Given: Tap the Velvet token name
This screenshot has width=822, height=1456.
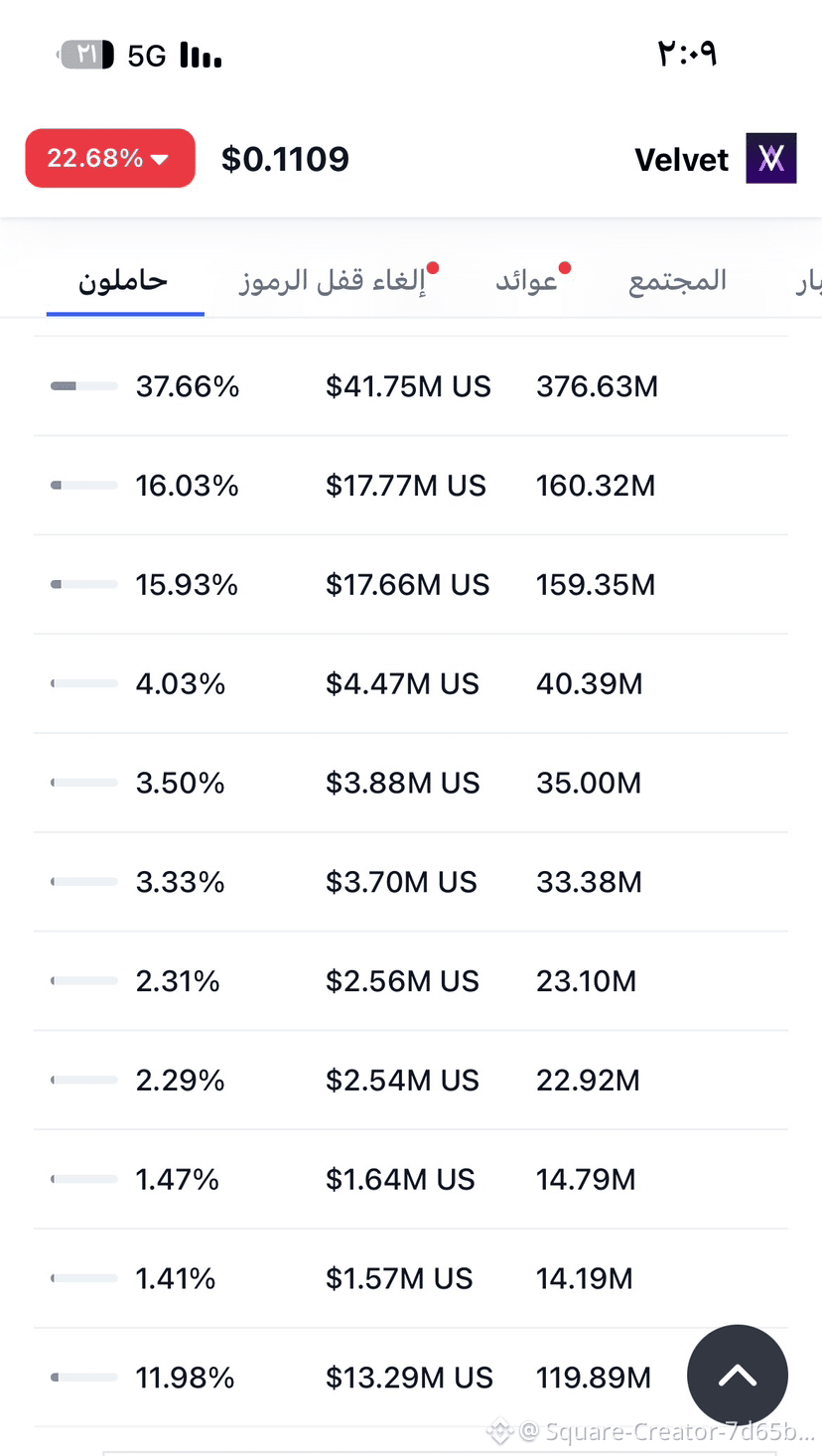Looking at the screenshot, I should [x=682, y=159].
